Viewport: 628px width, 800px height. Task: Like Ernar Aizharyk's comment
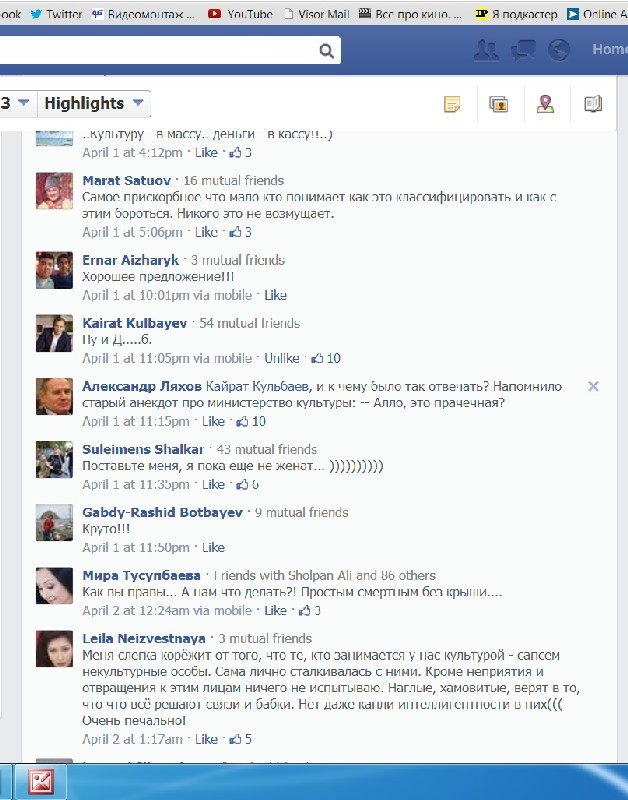(275, 295)
